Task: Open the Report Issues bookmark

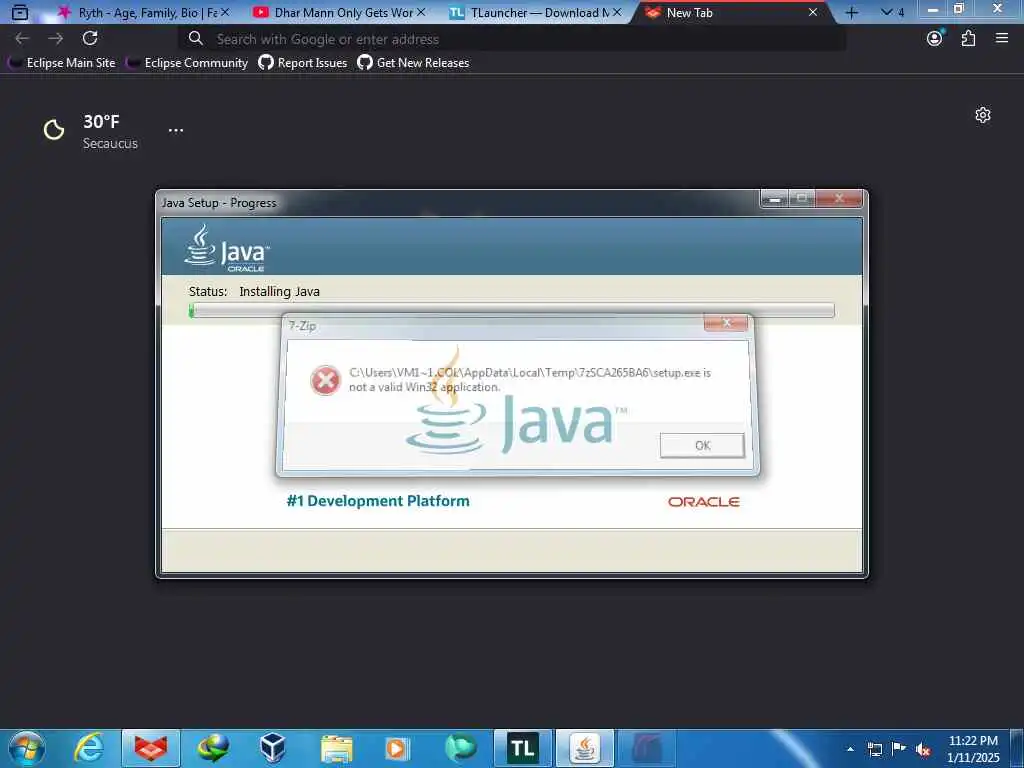Action: pos(303,63)
